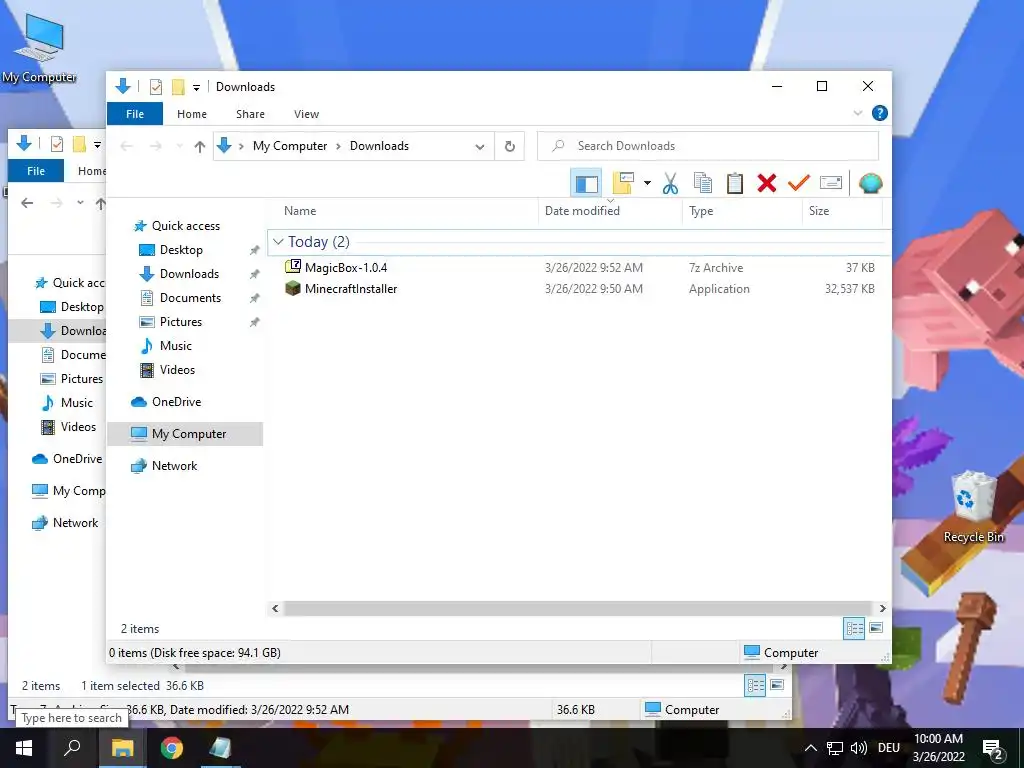1024x768 pixels.
Task: Open Documents in front window navigation pane
Action: pyautogui.click(x=190, y=298)
